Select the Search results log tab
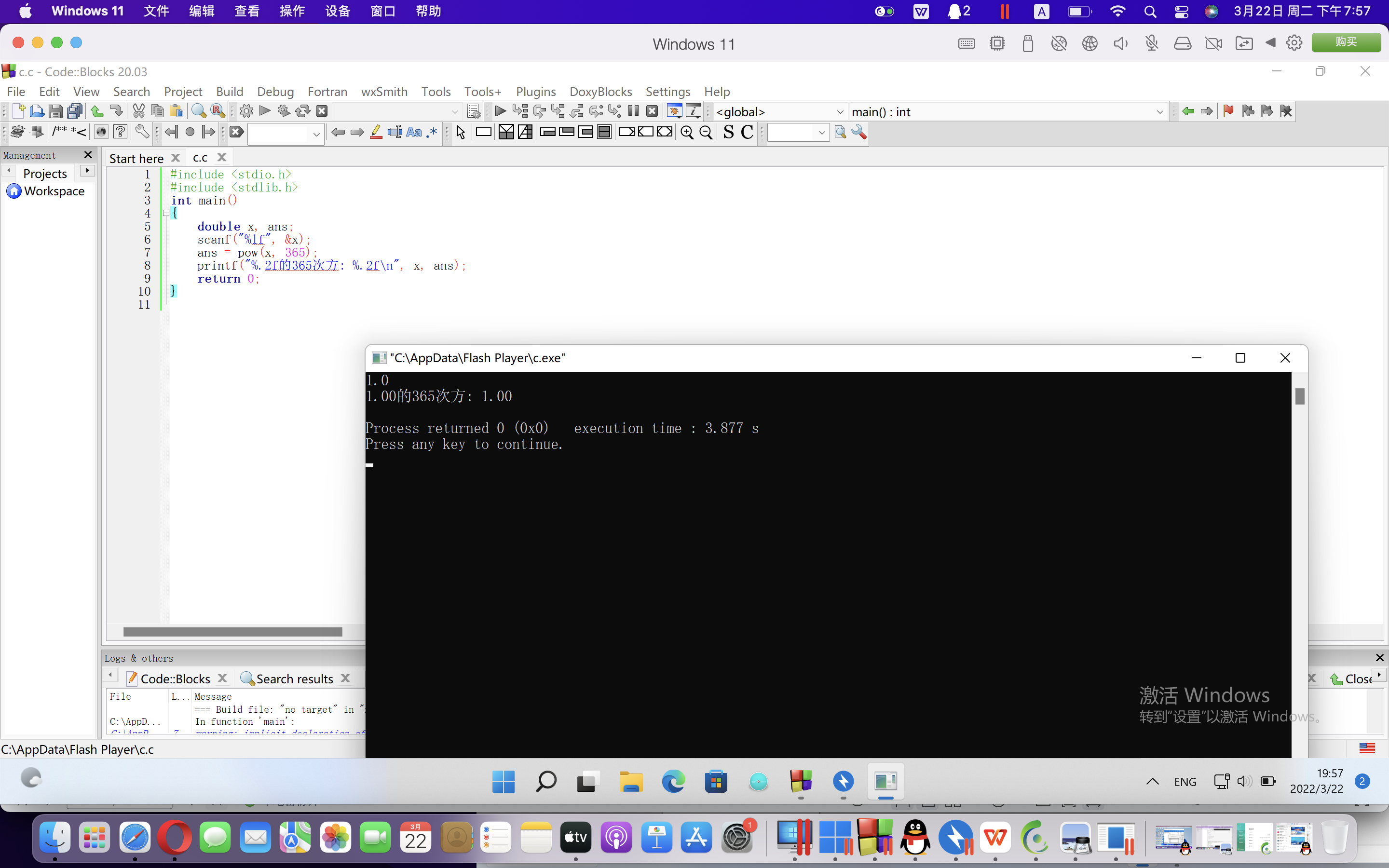Screen dimensions: 1389x868 pos(294,678)
